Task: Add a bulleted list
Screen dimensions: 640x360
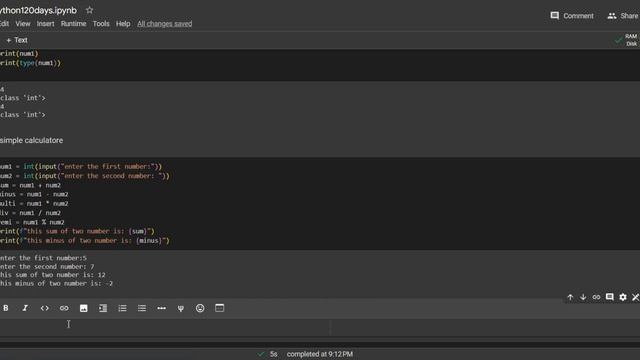Action: 142,308
